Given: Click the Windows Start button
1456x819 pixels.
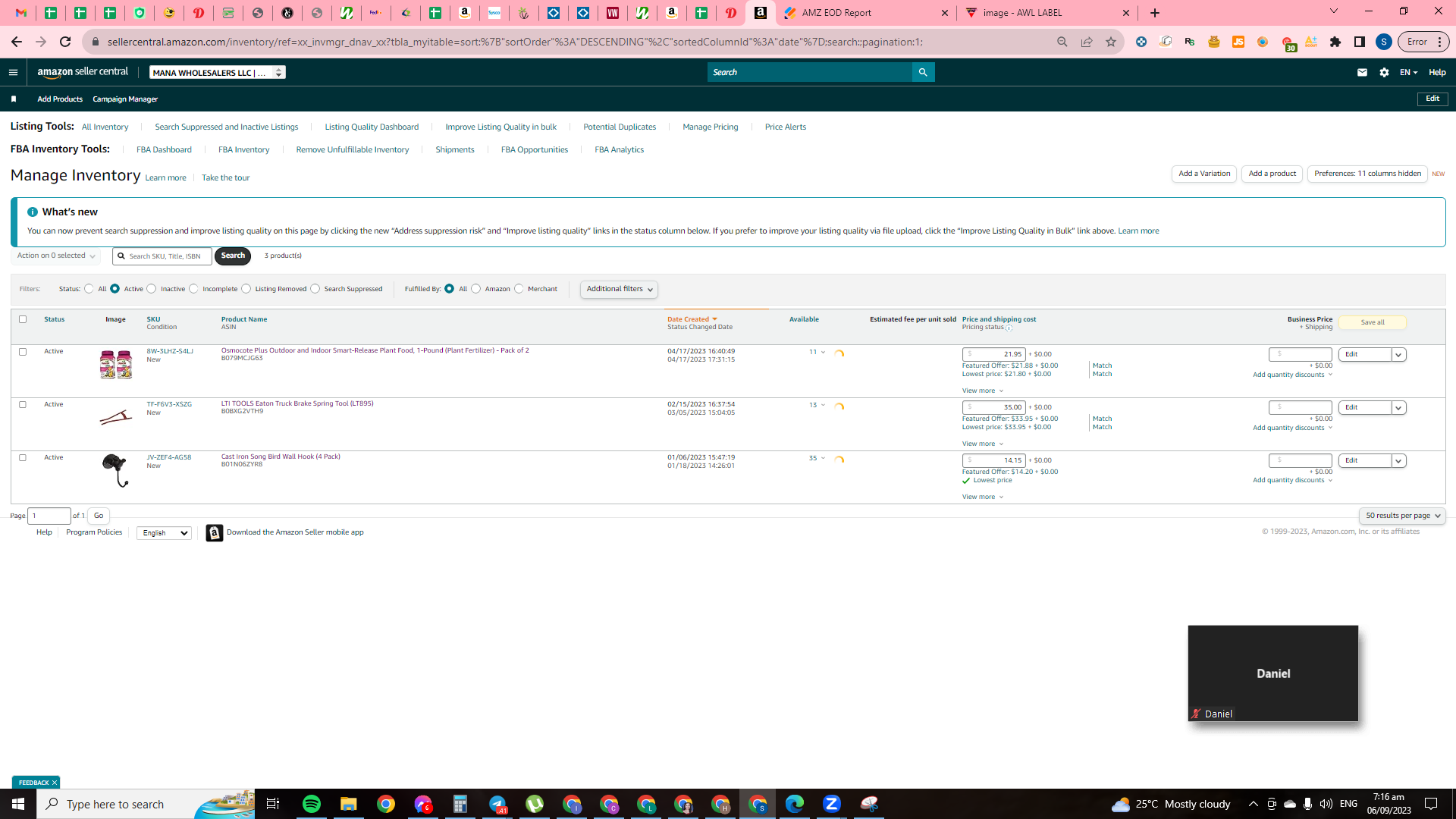Looking at the screenshot, I should pos(18,804).
